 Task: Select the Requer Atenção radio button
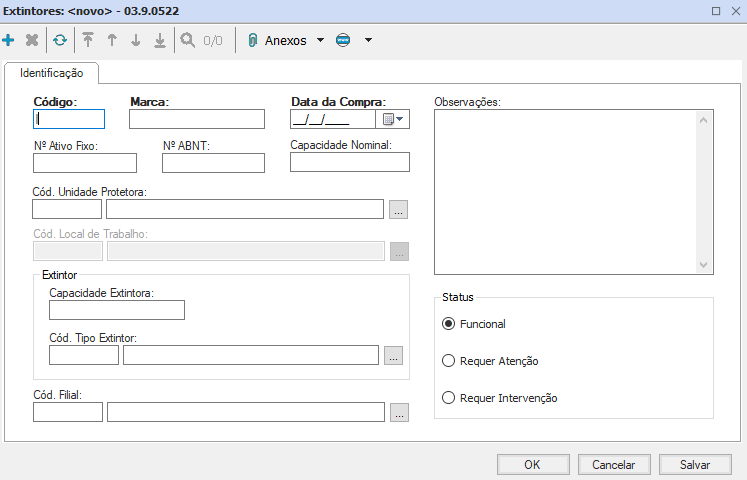pyautogui.click(x=448, y=361)
